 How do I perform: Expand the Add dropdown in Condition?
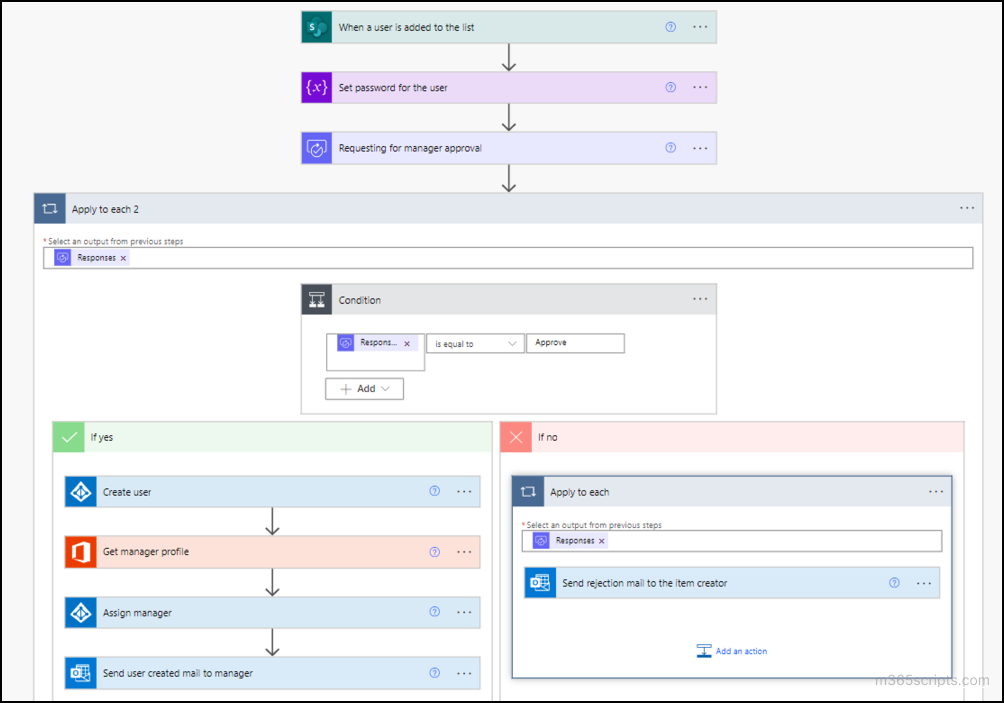pyautogui.click(x=364, y=389)
